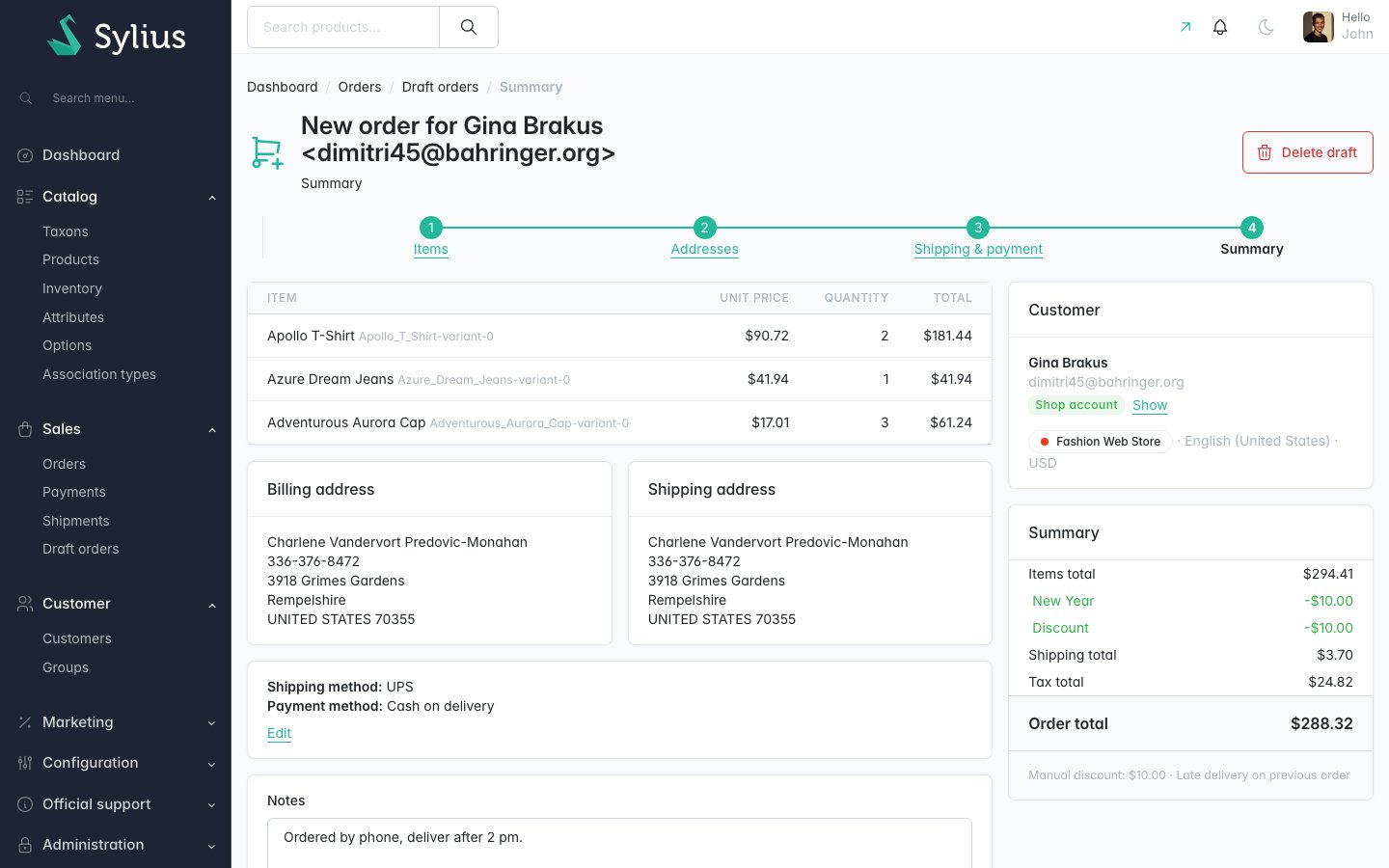
Task: Click the Marketing percent icon
Action: coord(25,722)
